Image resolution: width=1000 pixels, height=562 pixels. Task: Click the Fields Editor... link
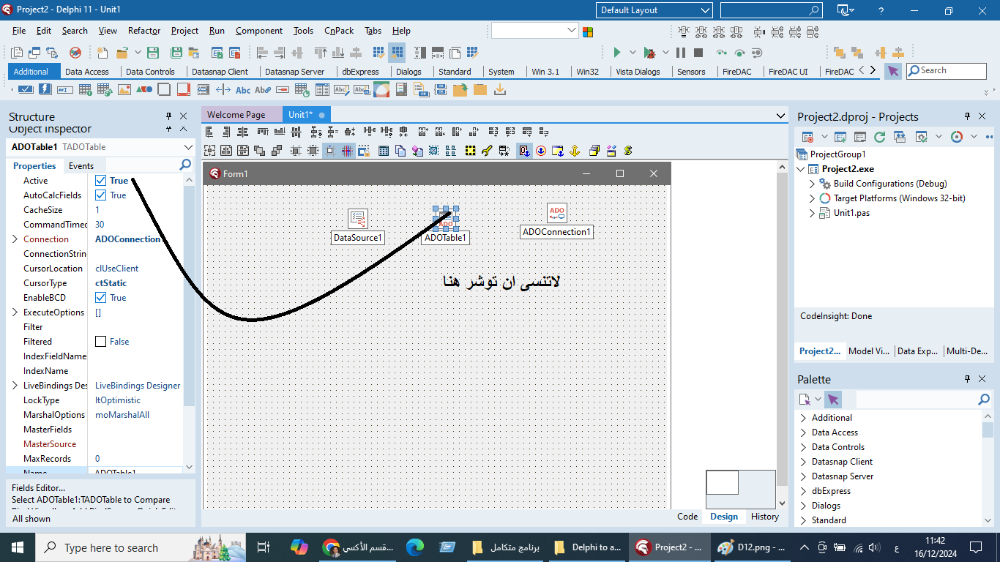38,488
